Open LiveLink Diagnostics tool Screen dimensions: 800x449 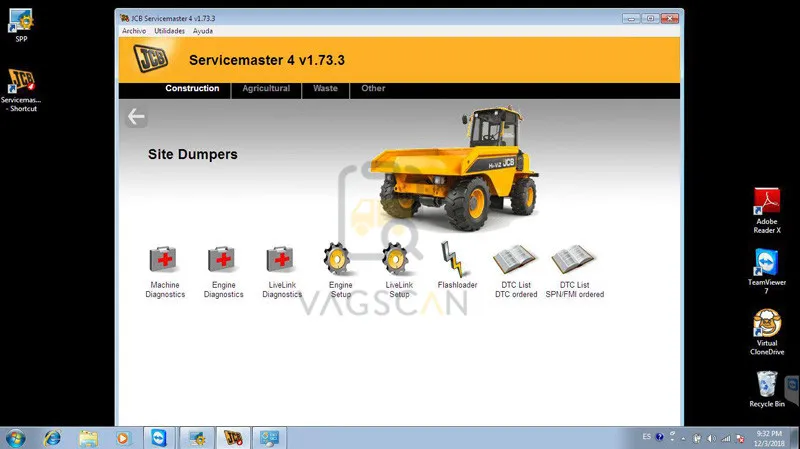pyautogui.click(x=282, y=272)
